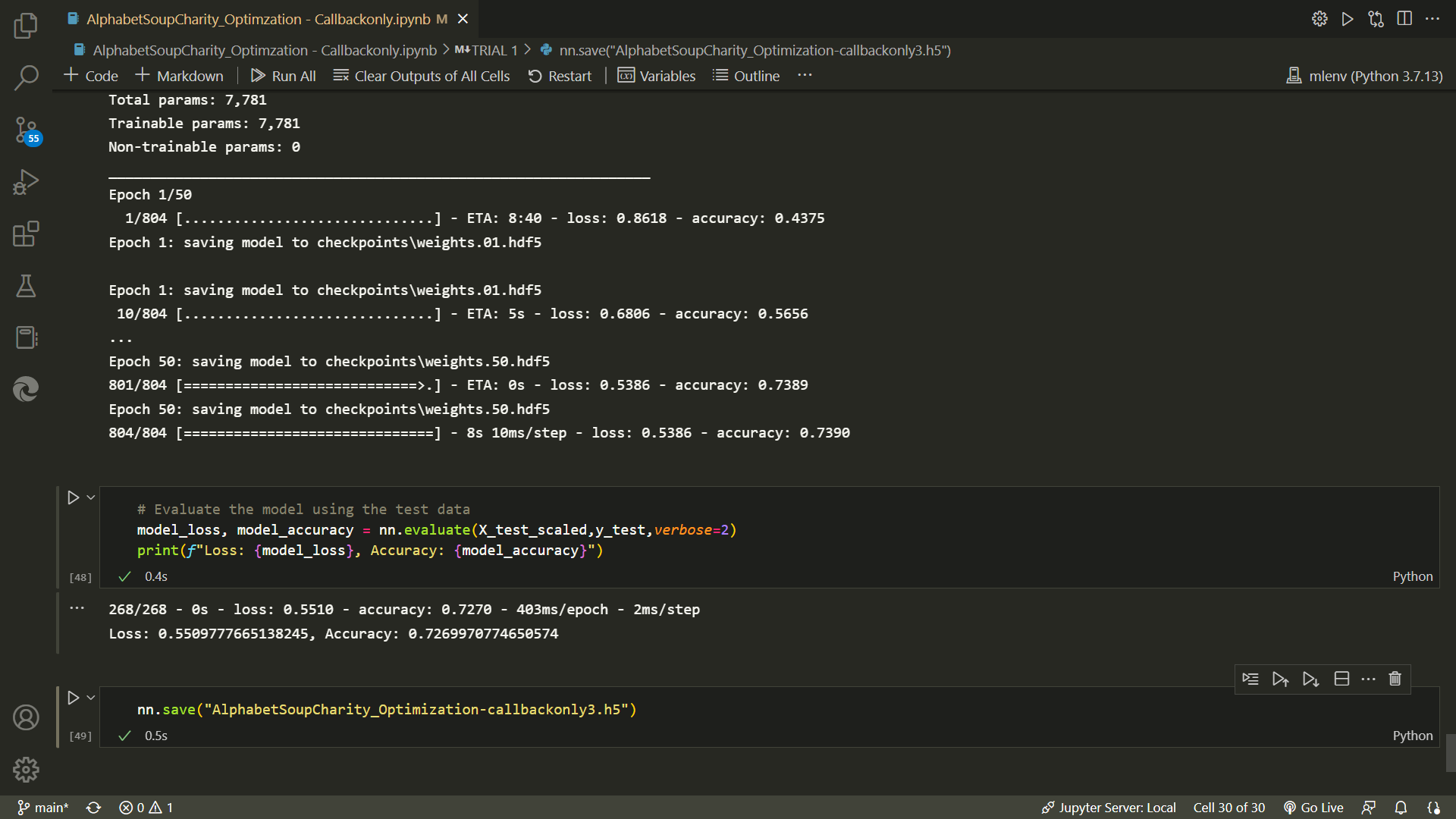Run the nn.save cell
1456x819 pixels.
click(x=74, y=698)
